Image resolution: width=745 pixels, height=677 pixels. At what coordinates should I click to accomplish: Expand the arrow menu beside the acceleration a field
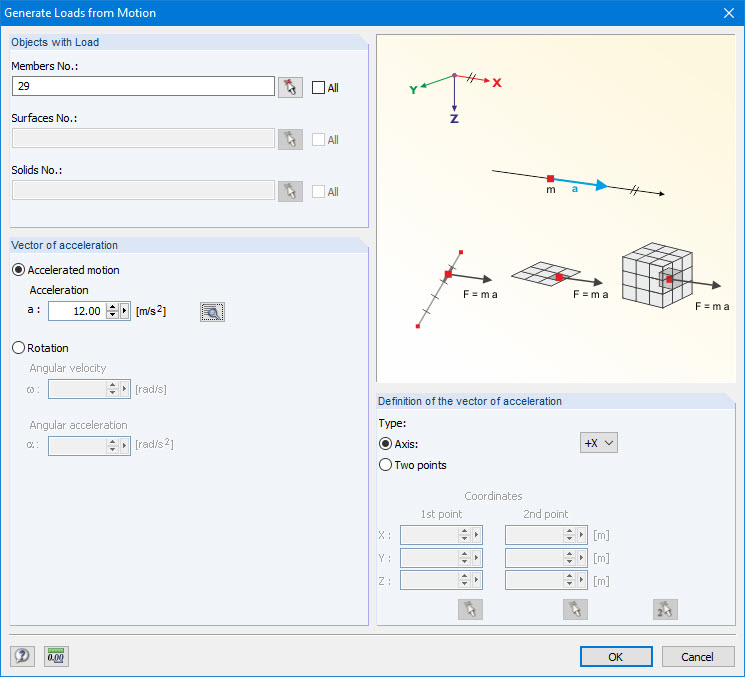click(124, 311)
